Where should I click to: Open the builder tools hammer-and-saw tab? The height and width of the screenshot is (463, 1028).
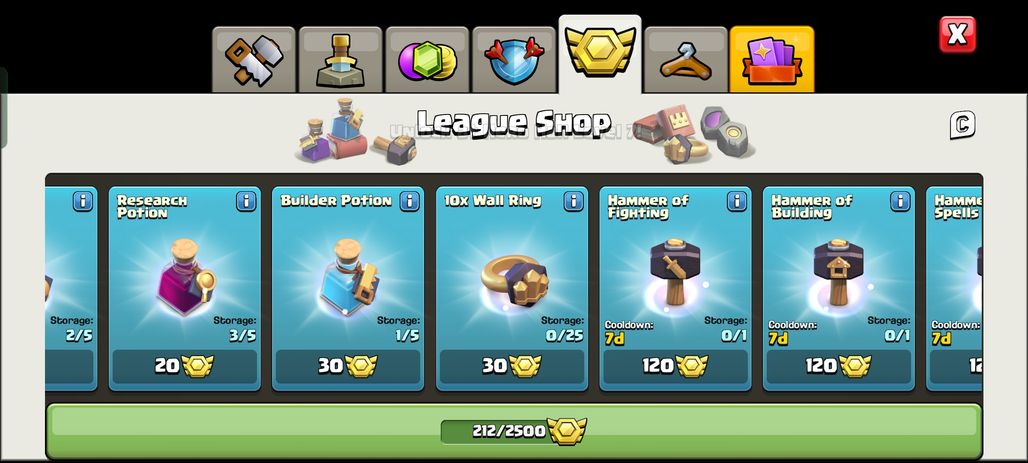pos(254,60)
